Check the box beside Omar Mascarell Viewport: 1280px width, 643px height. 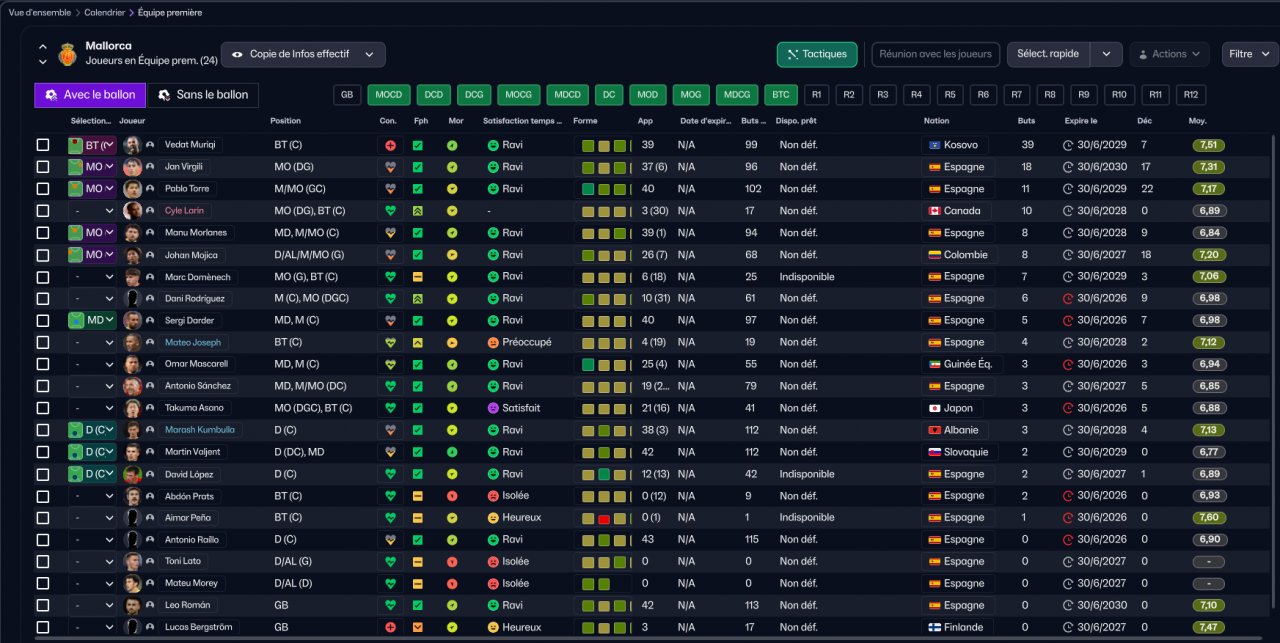[43, 364]
